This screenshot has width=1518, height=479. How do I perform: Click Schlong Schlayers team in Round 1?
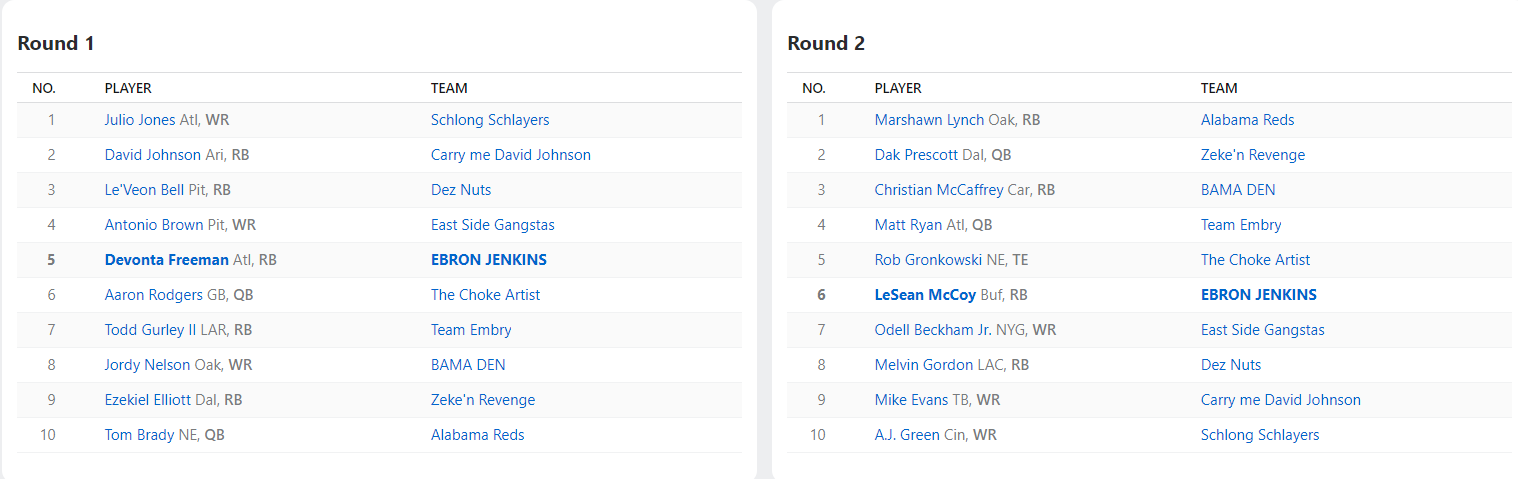(x=490, y=120)
